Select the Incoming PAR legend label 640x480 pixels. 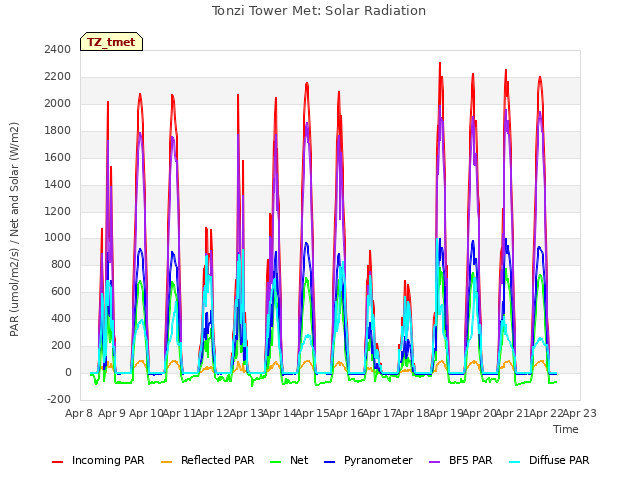(108, 460)
